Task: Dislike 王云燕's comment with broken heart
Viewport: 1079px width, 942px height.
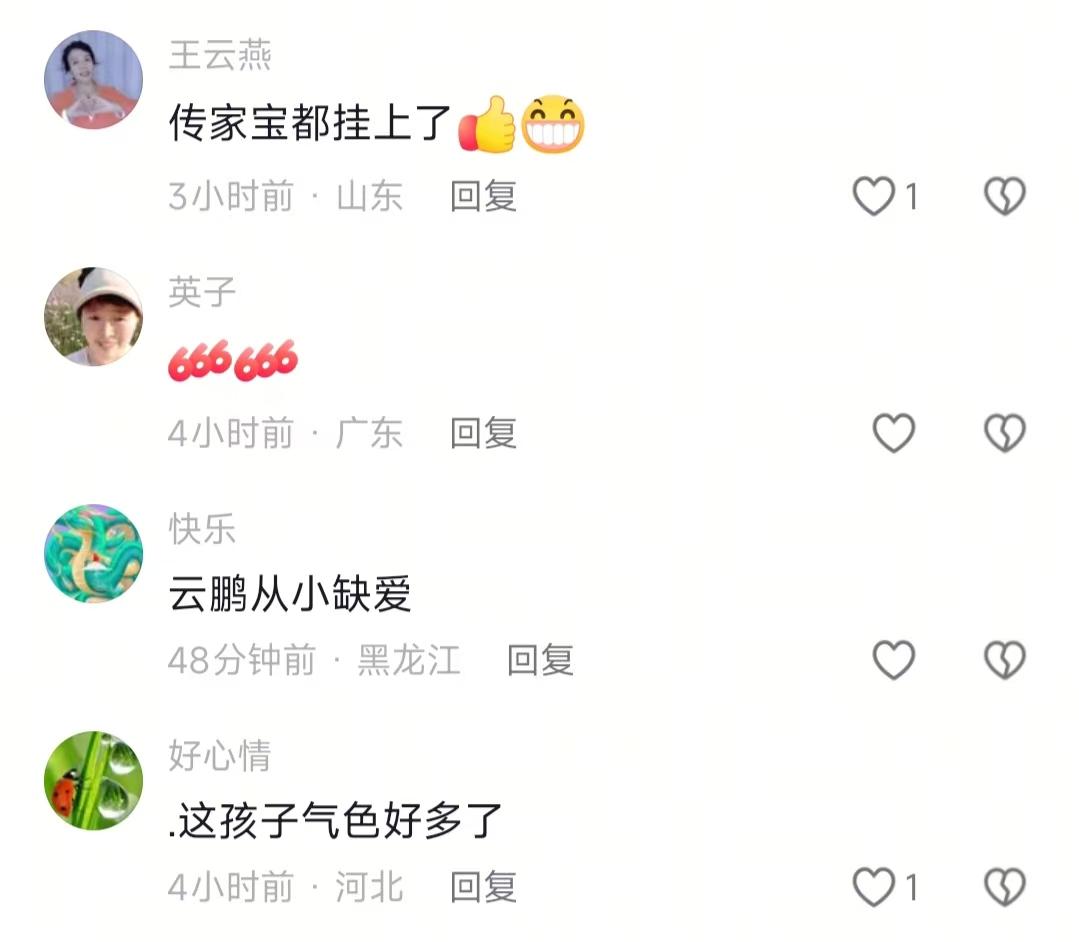Action: [1005, 196]
